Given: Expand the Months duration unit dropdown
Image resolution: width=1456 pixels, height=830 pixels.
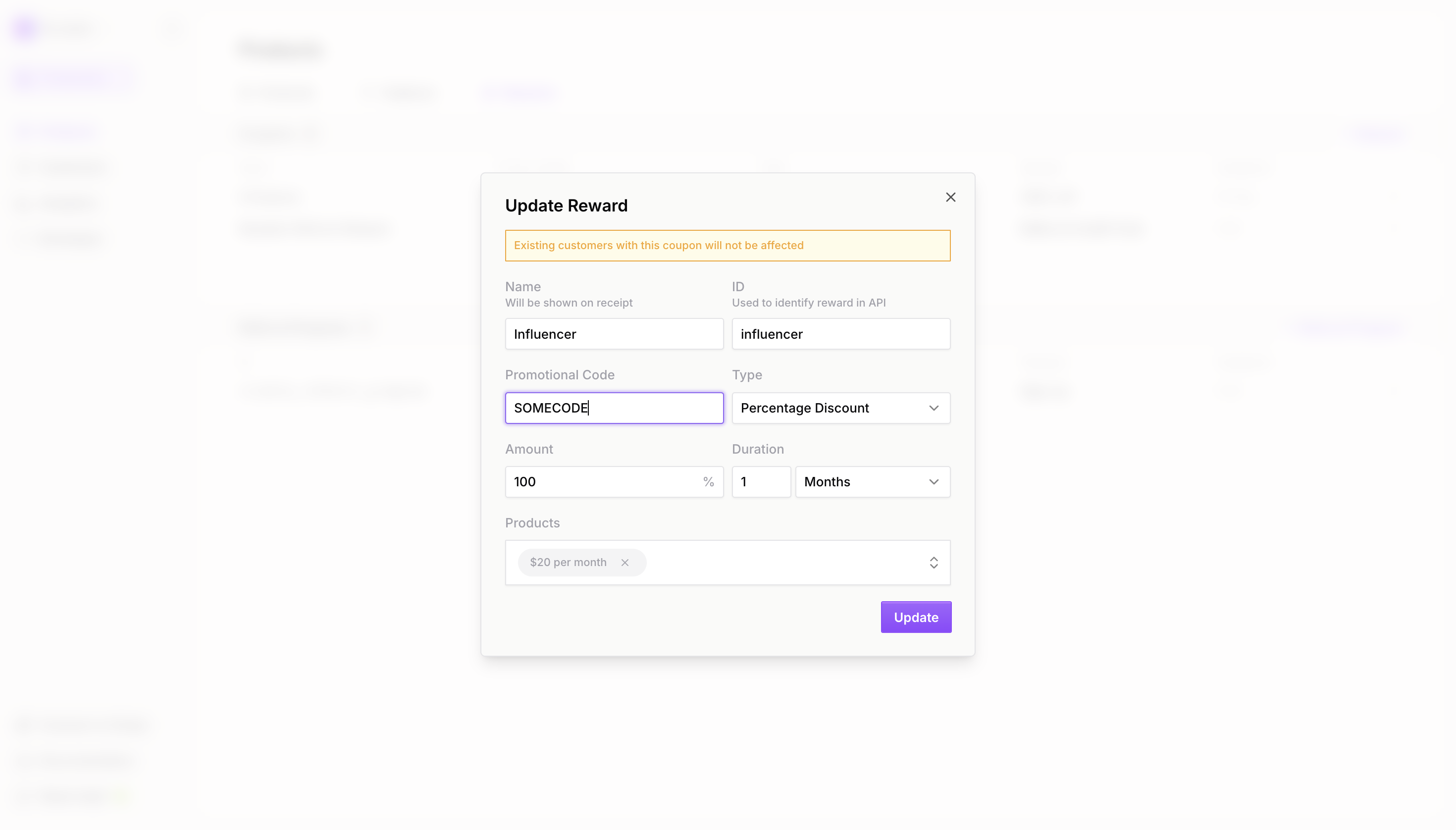Looking at the screenshot, I should [x=872, y=482].
